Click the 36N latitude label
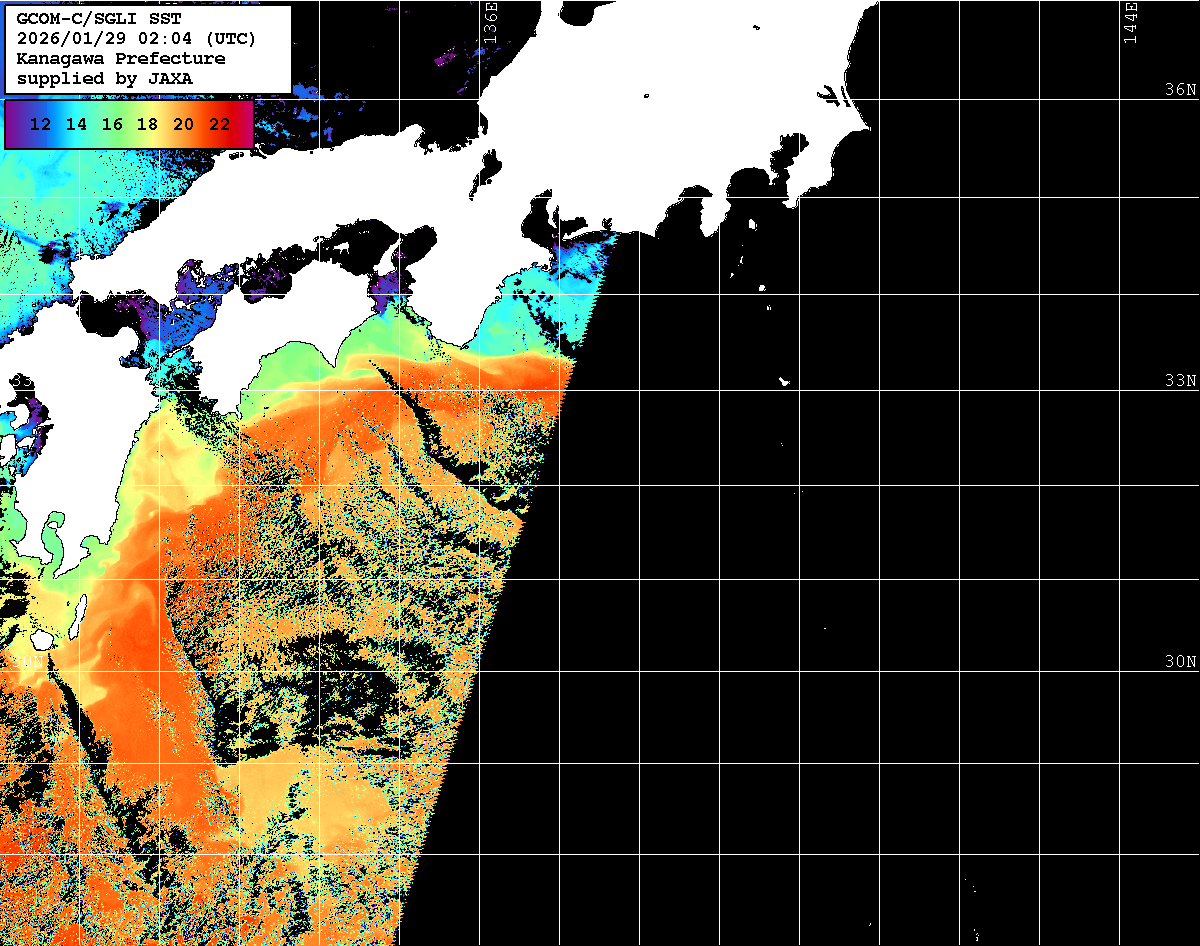 click(1180, 90)
